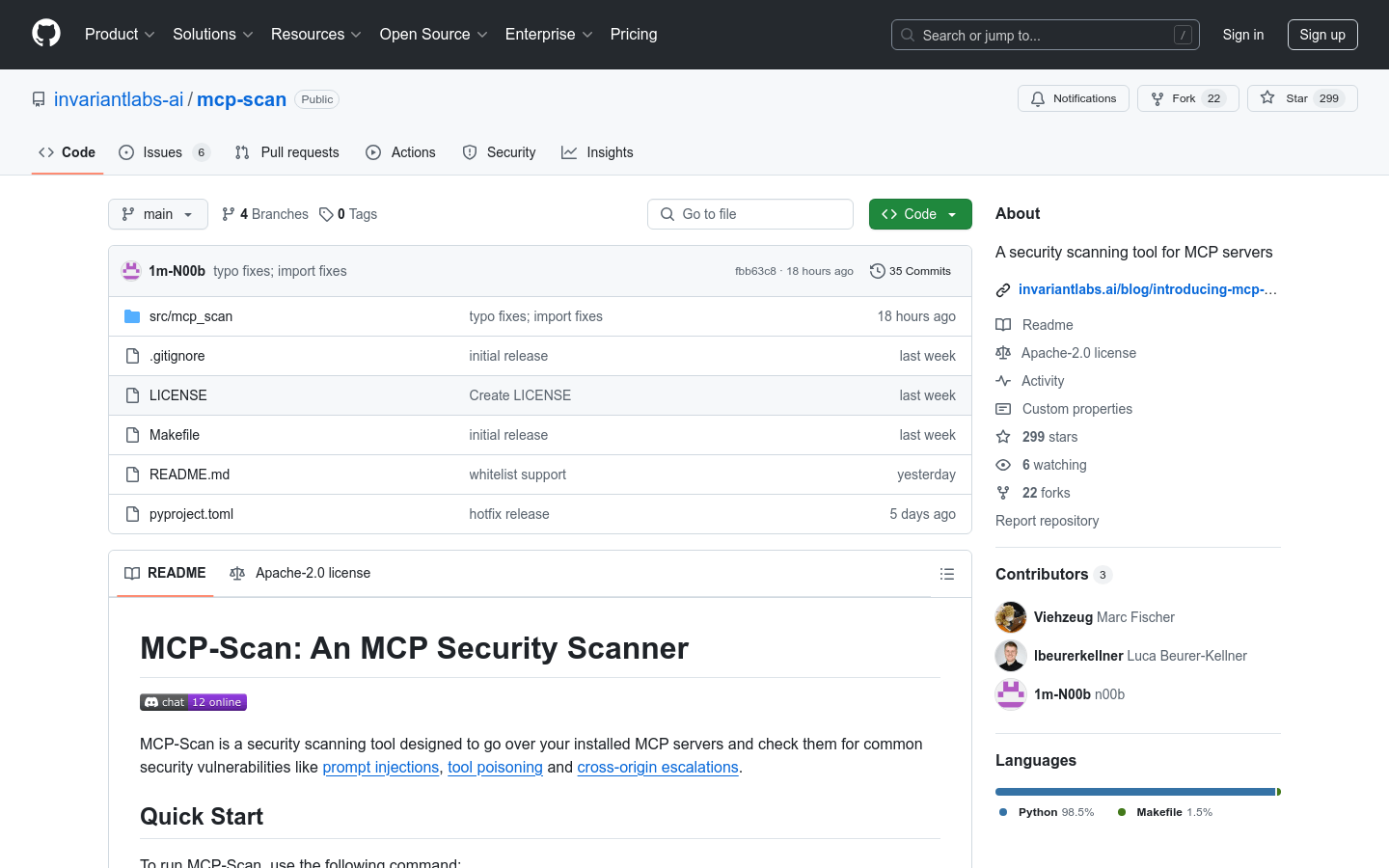
Task: Click the bell icon in Notifications button
Action: (x=1038, y=98)
